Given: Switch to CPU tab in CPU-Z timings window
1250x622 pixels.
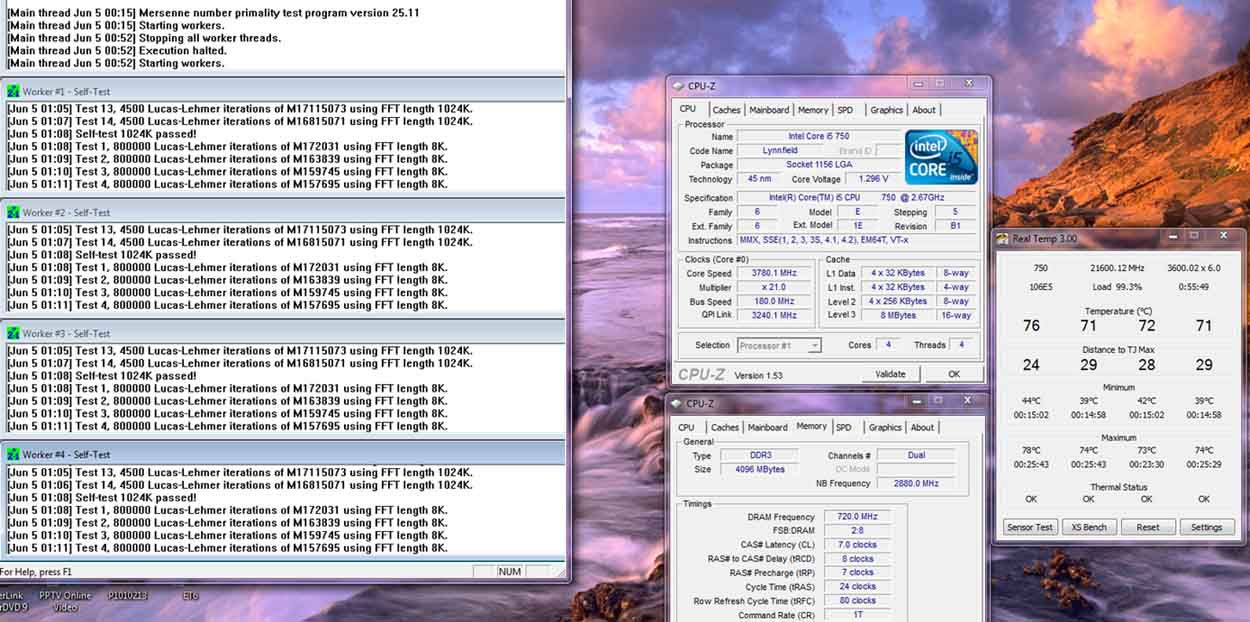Looking at the screenshot, I should (686, 427).
